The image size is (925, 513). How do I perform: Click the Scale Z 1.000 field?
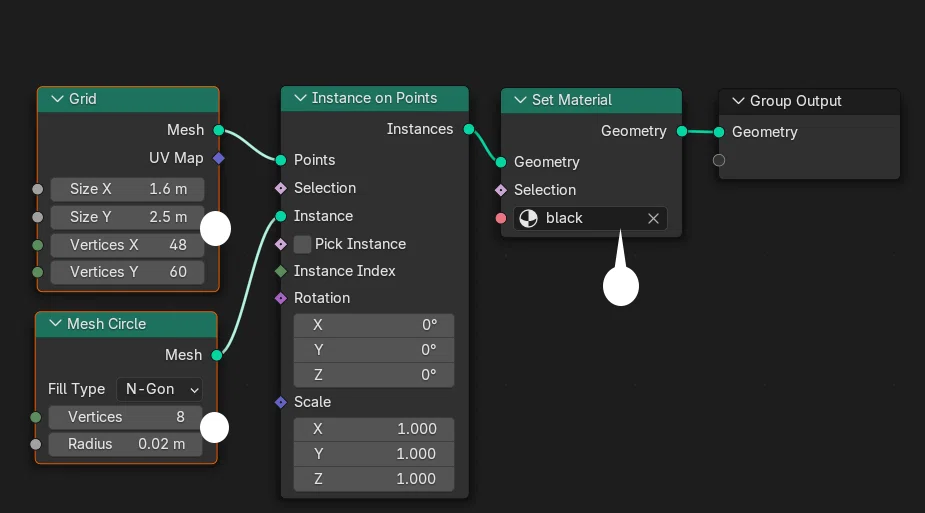click(x=374, y=479)
